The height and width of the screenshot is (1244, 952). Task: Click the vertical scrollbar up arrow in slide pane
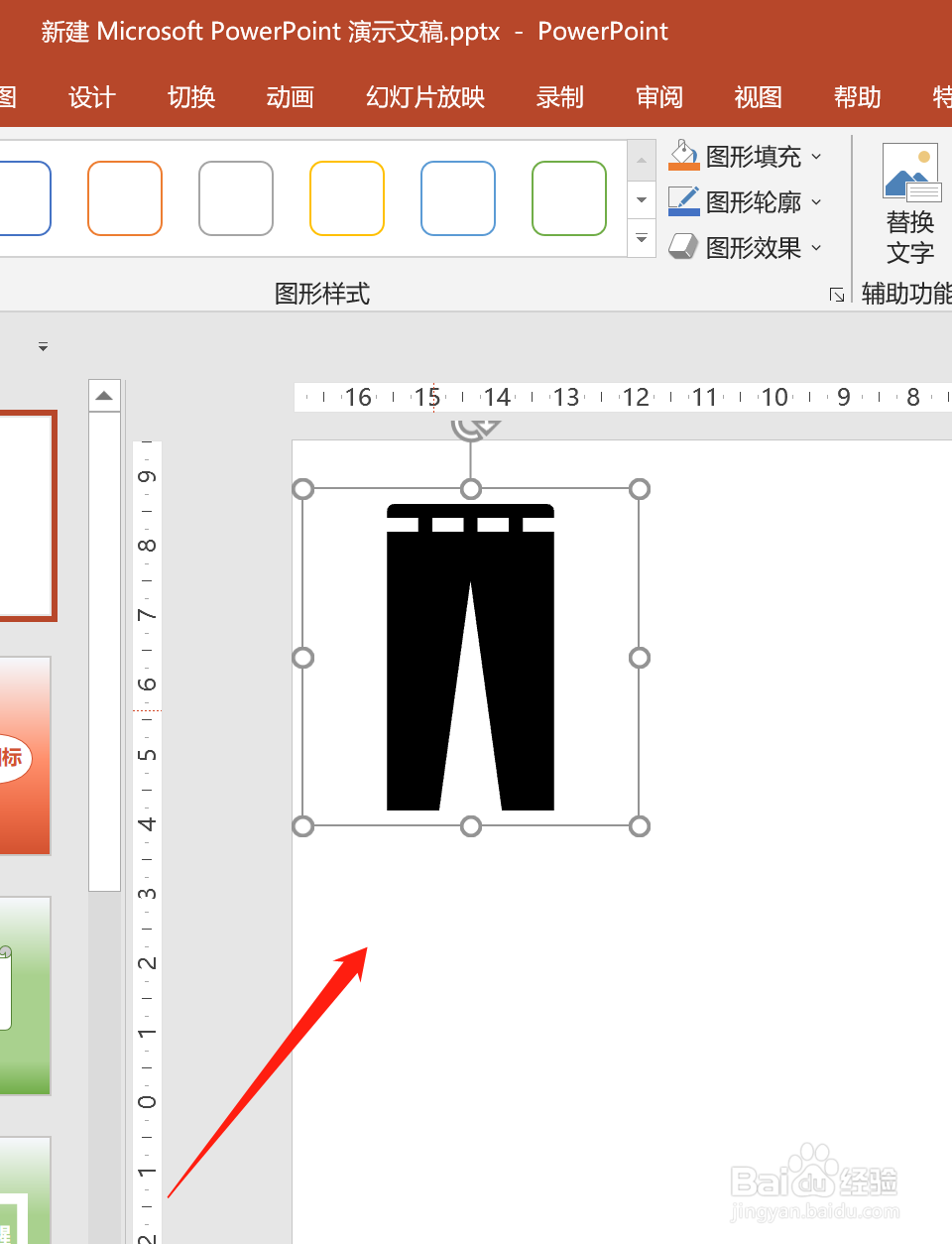[104, 394]
